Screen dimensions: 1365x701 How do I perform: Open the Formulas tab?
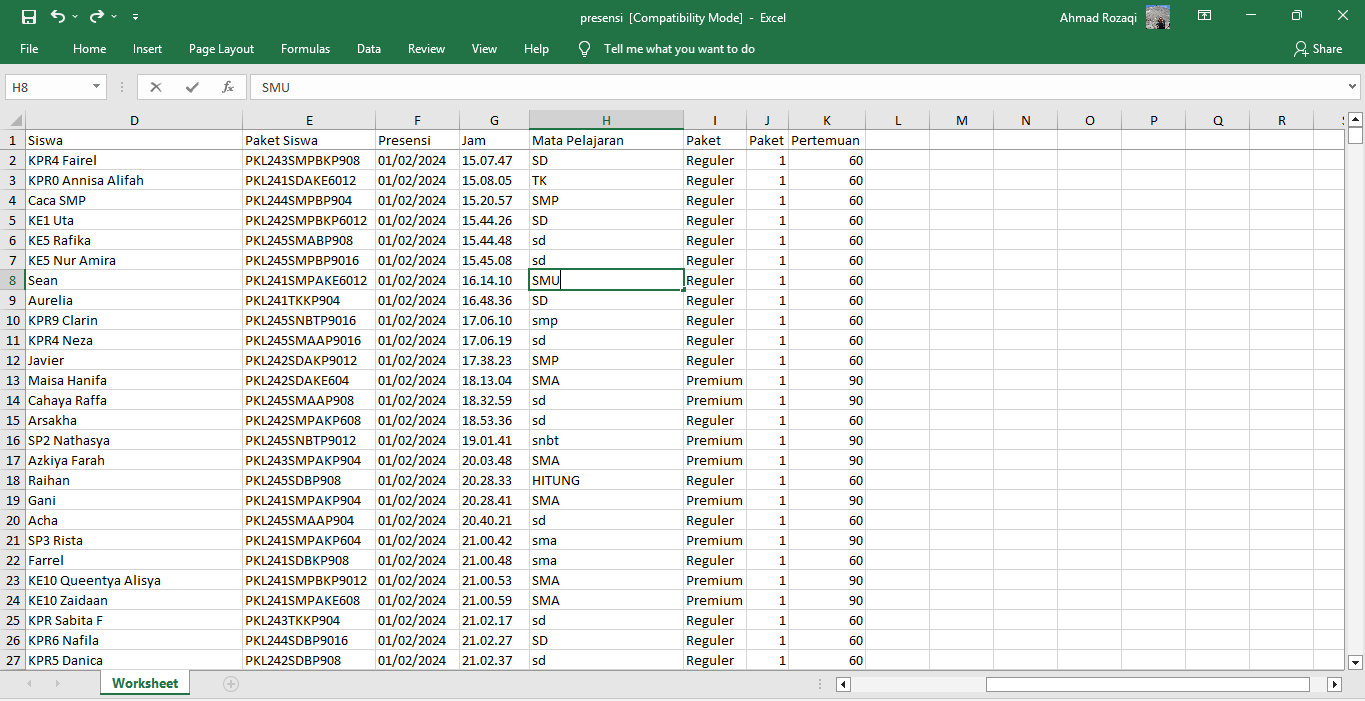[x=305, y=49]
